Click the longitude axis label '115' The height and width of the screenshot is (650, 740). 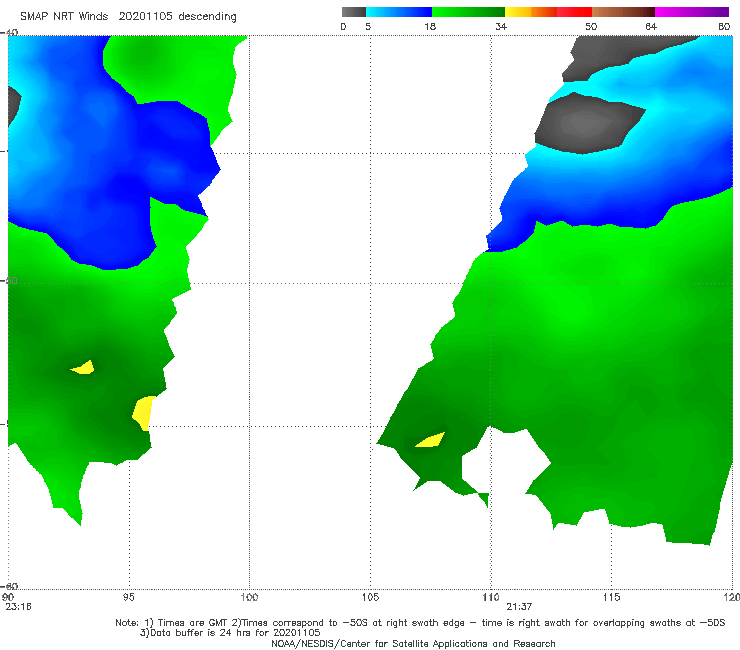click(612, 597)
